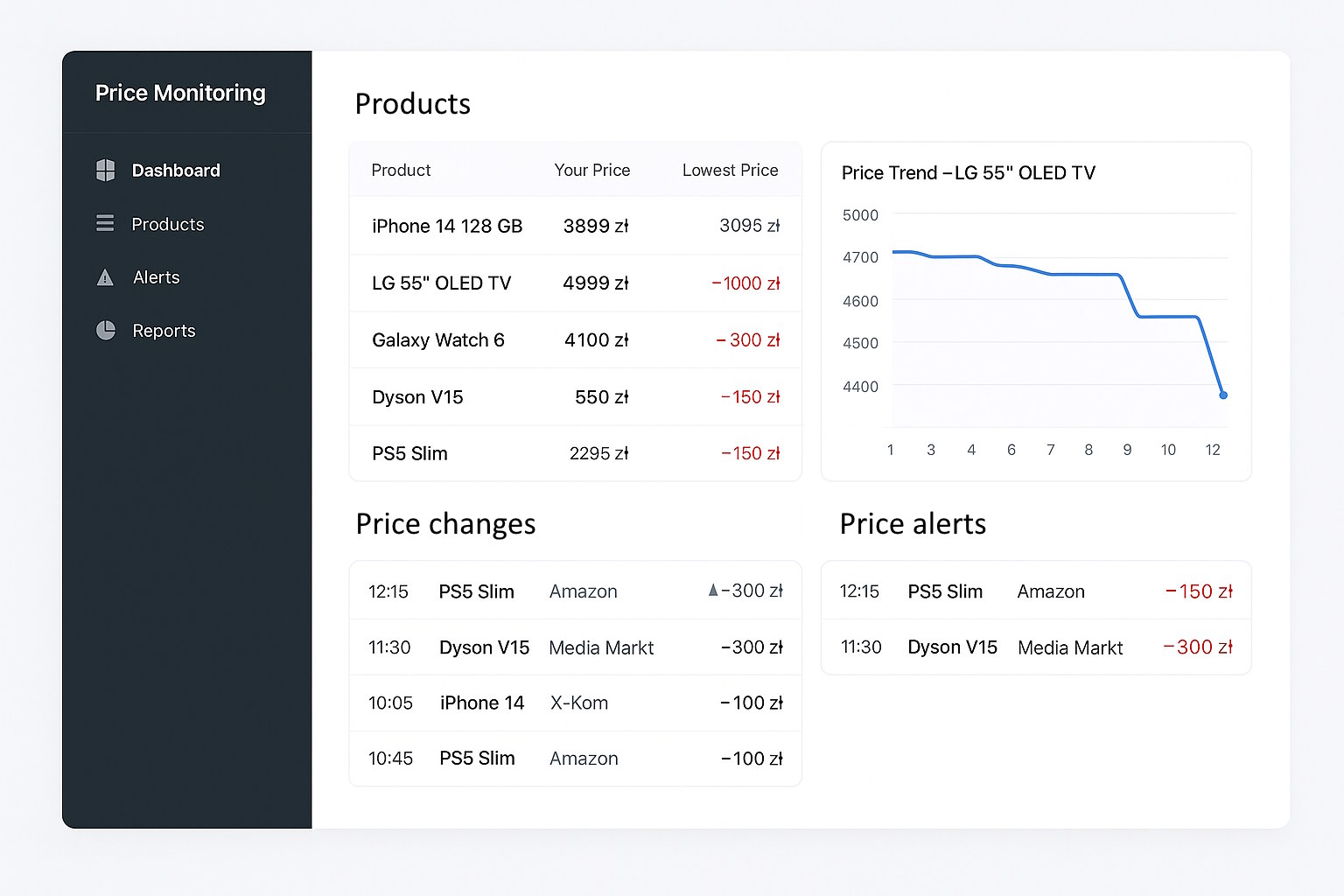Select the Products list icon in sidebar
Viewport: 1344px width, 896px height.
pos(105,224)
